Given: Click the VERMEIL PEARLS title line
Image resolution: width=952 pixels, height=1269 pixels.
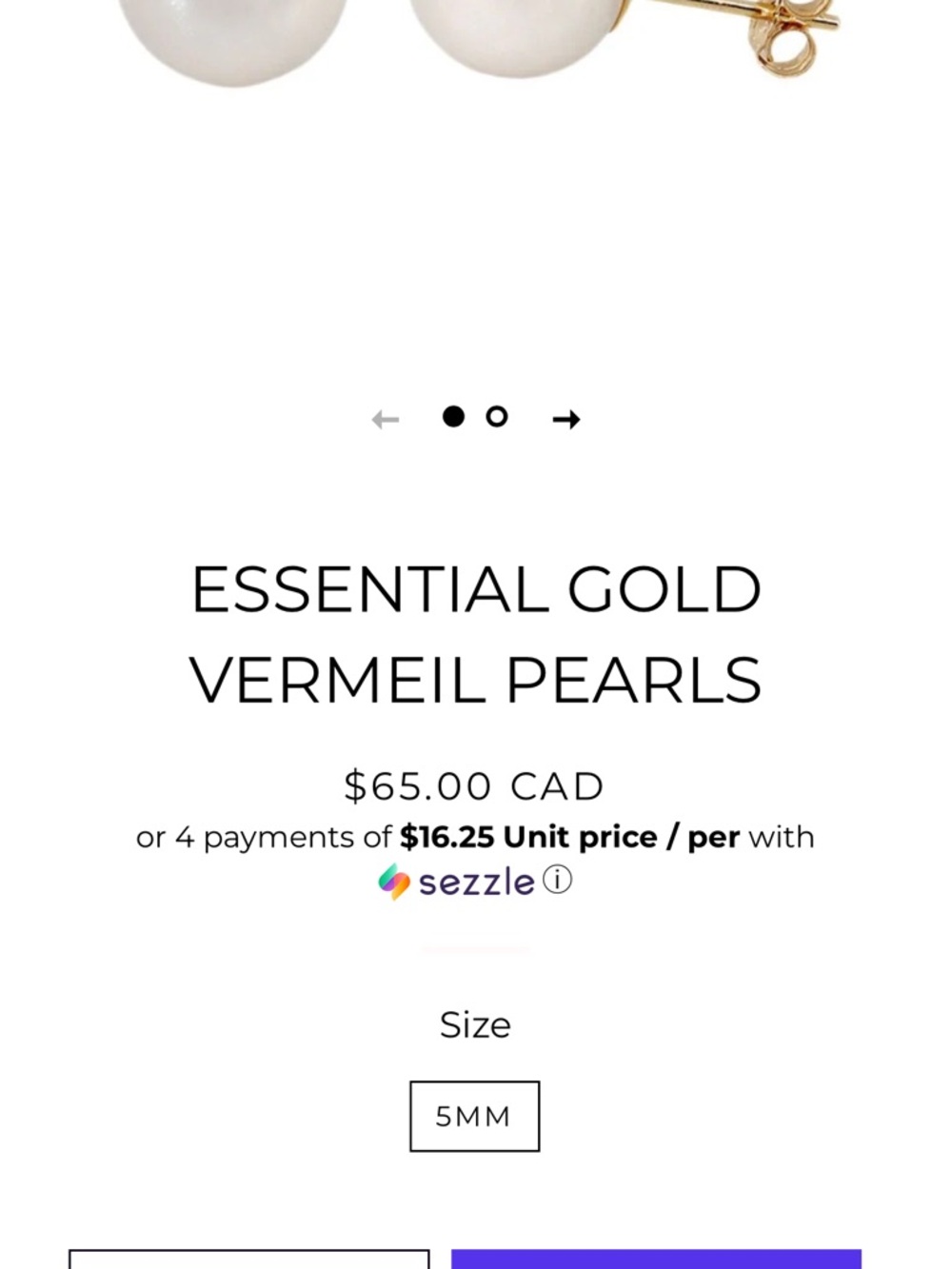Looking at the screenshot, I should click(x=476, y=680).
